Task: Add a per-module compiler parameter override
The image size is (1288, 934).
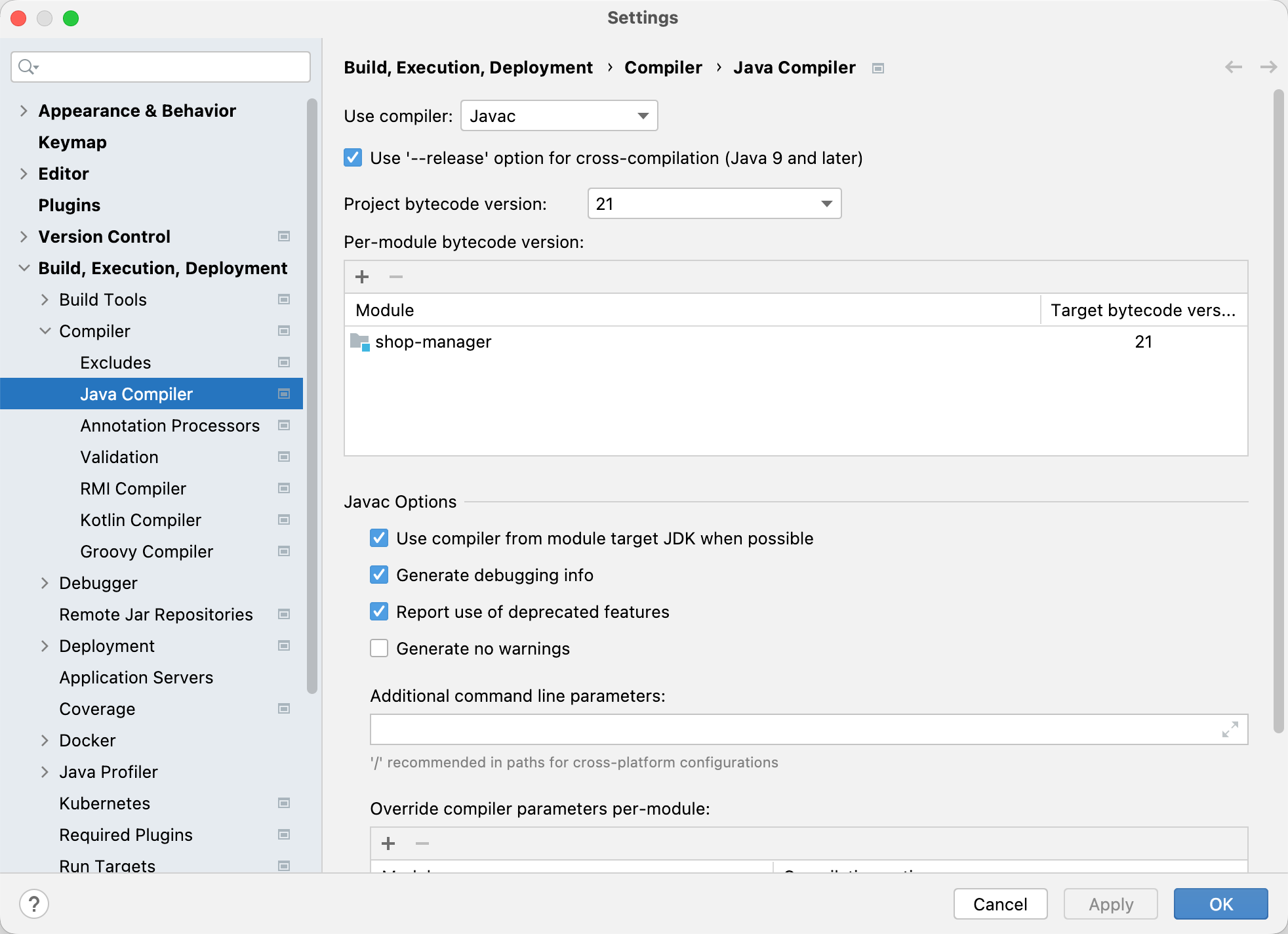Action: [388, 843]
